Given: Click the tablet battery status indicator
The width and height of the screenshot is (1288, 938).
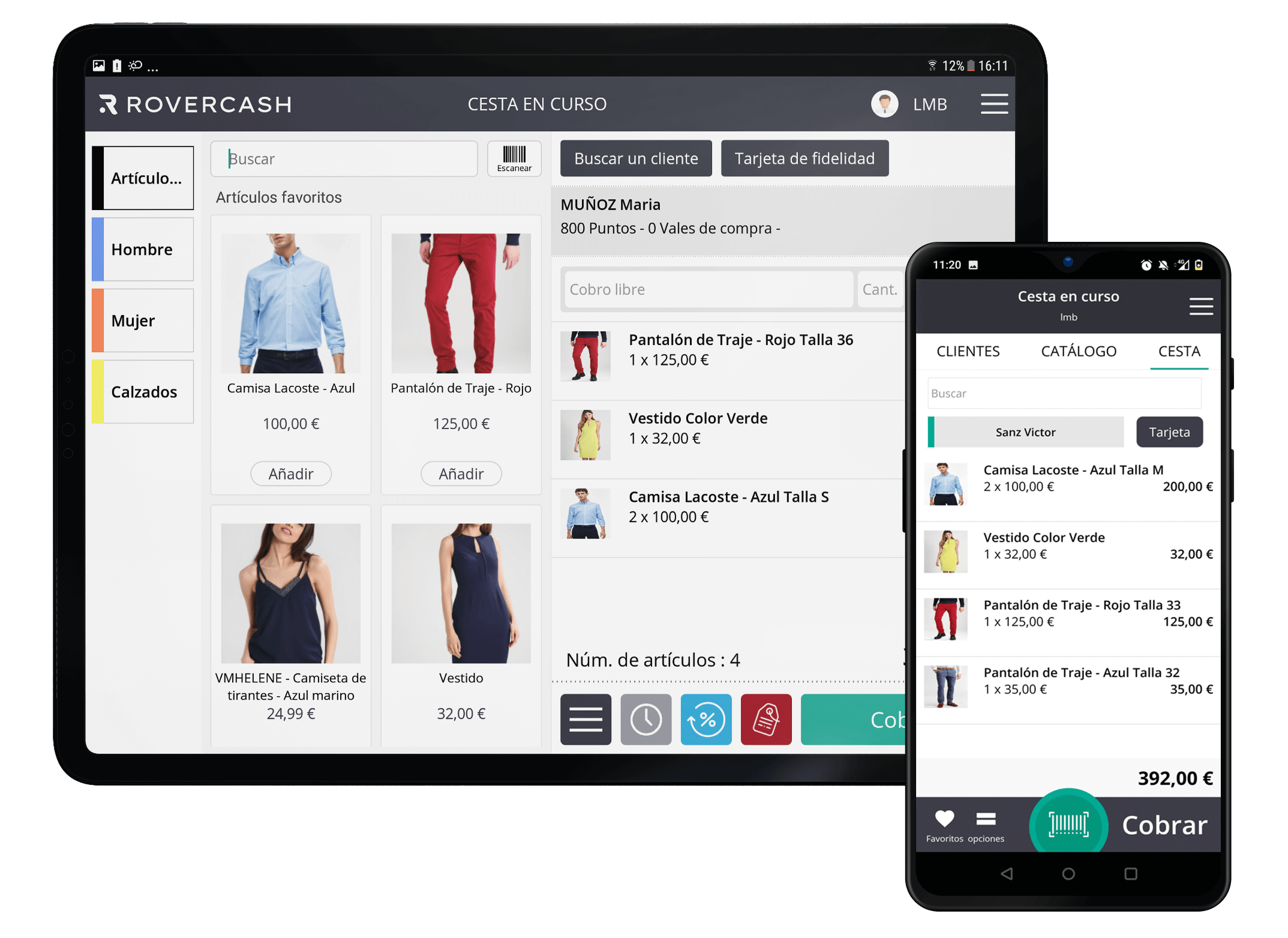Looking at the screenshot, I should [970, 66].
